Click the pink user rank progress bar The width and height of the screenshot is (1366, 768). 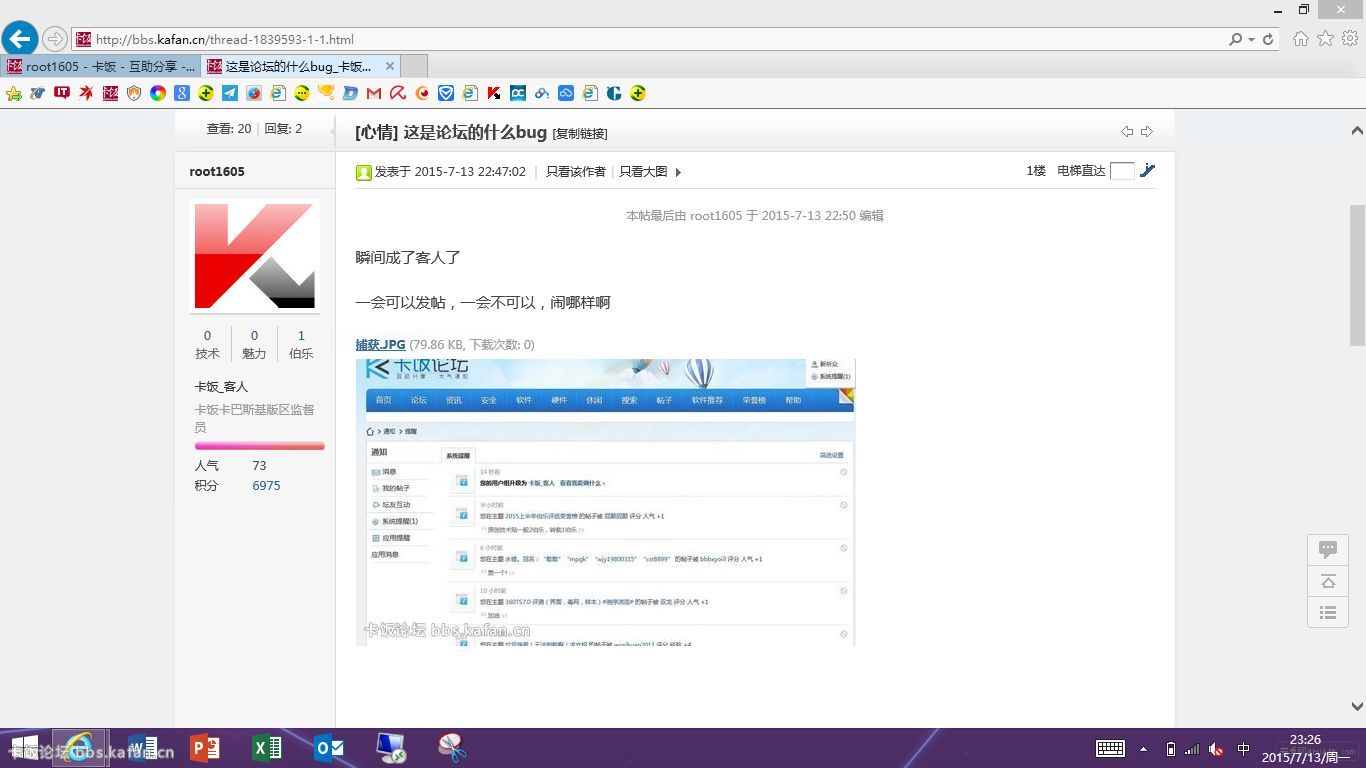tap(259, 446)
